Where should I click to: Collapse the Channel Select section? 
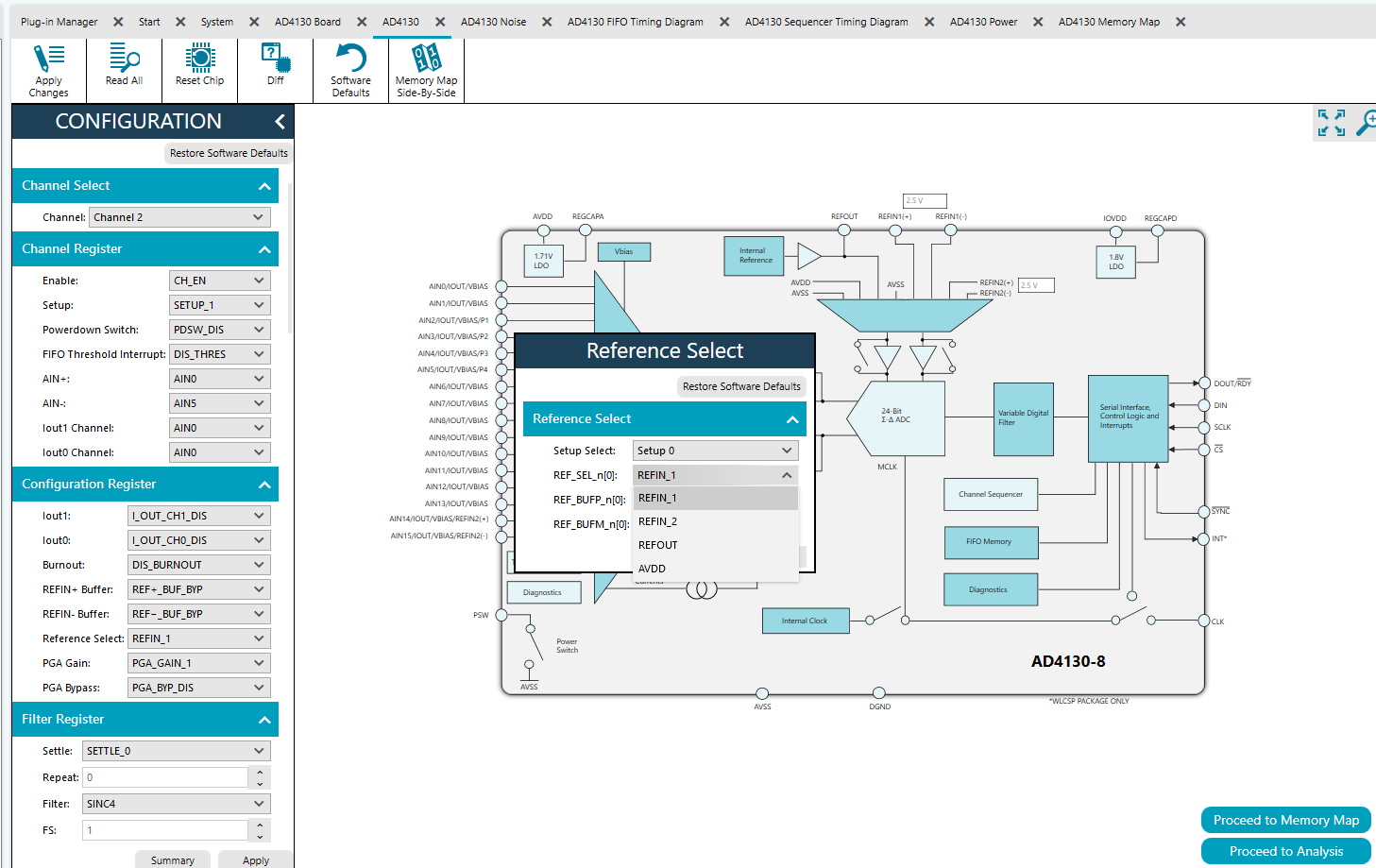(264, 186)
